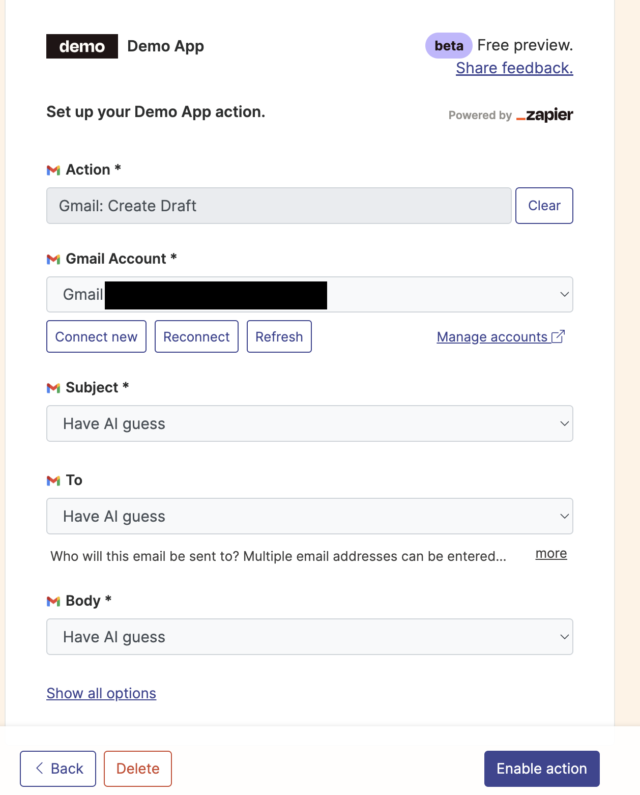The width and height of the screenshot is (640, 795).
Task: Click the beta badge
Action: tap(448, 46)
